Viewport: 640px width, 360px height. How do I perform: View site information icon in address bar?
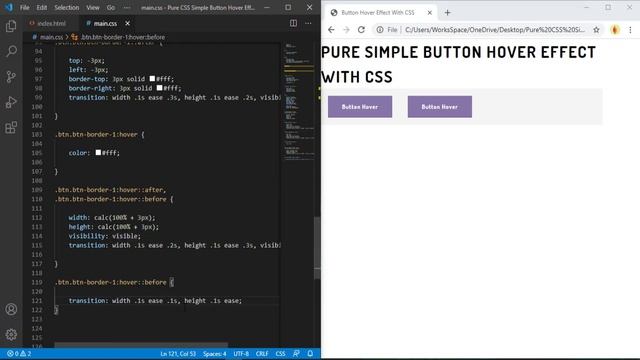[380, 30]
